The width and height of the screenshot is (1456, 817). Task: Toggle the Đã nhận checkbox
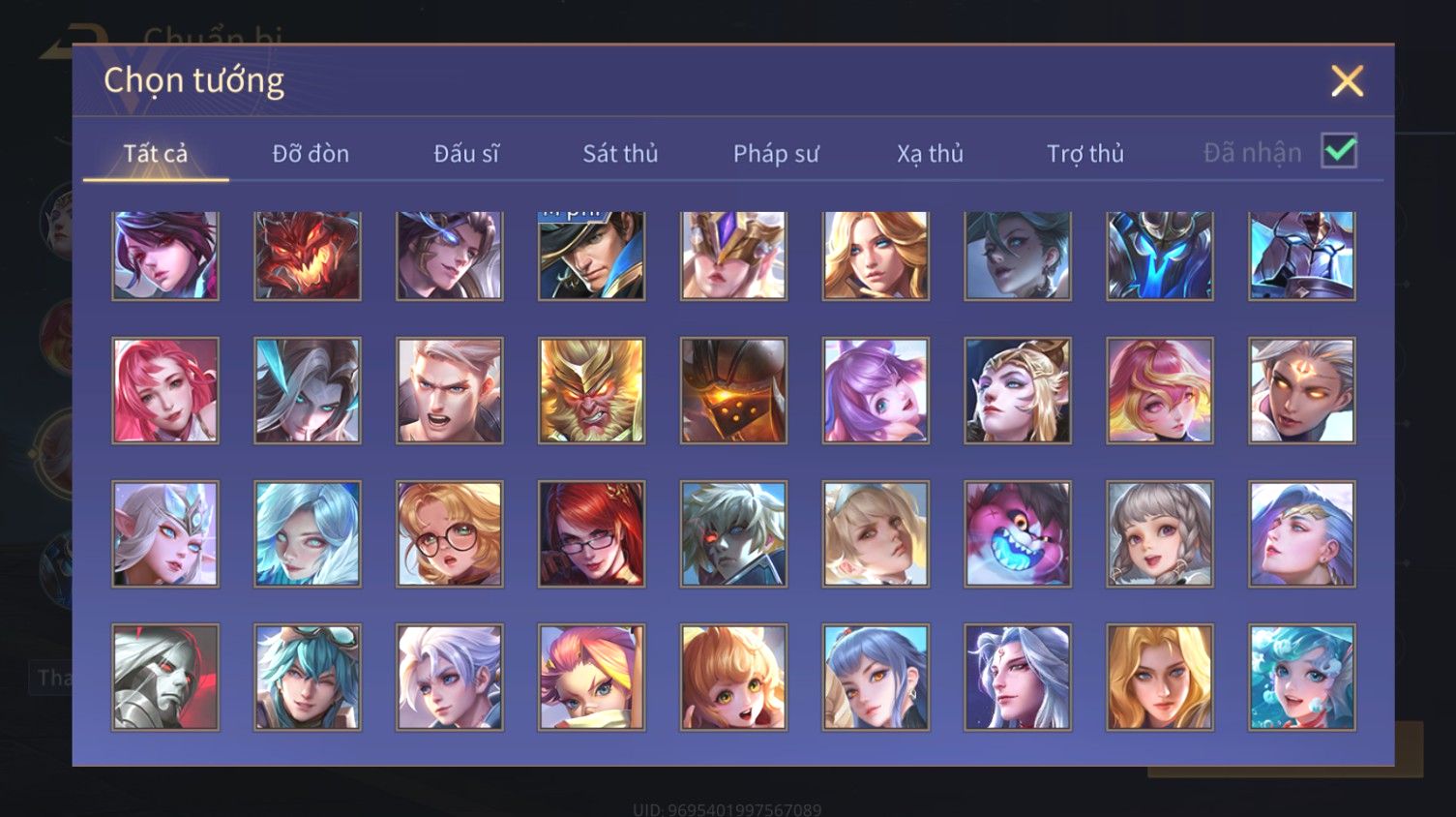pyautogui.click(x=1339, y=151)
